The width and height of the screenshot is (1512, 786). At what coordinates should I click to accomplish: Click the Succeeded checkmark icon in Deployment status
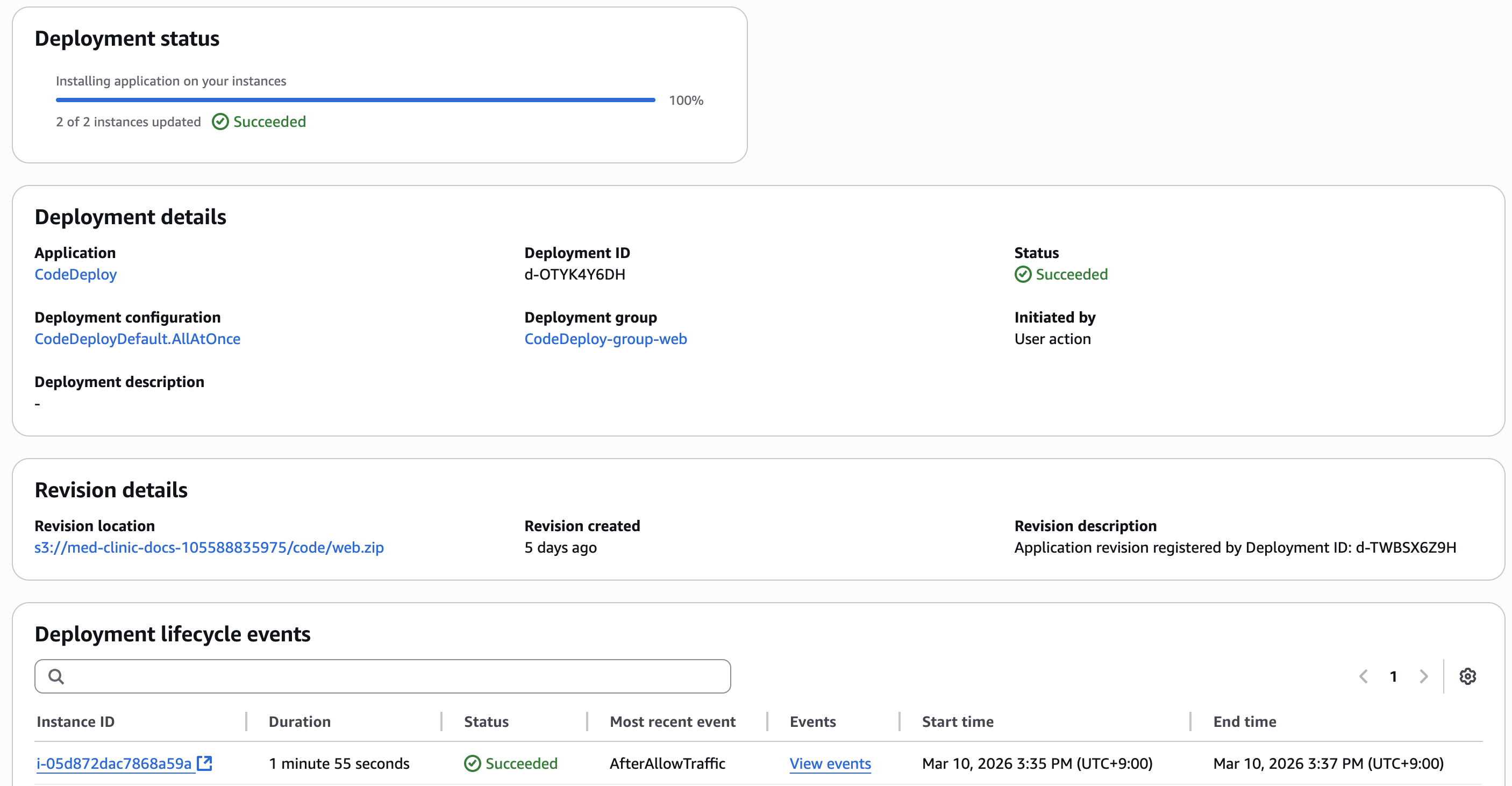[x=220, y=122]
